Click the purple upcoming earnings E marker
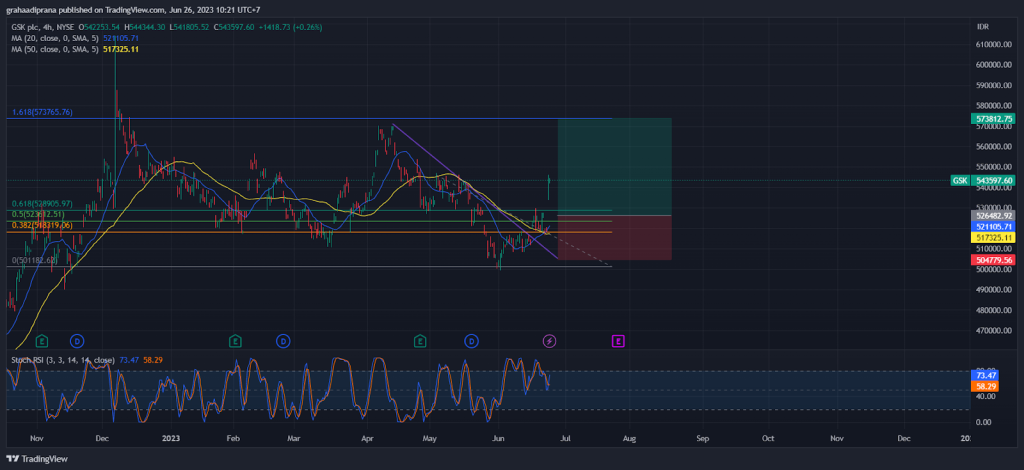Screen dimensions: 1024x470 (x=618, y=341)
